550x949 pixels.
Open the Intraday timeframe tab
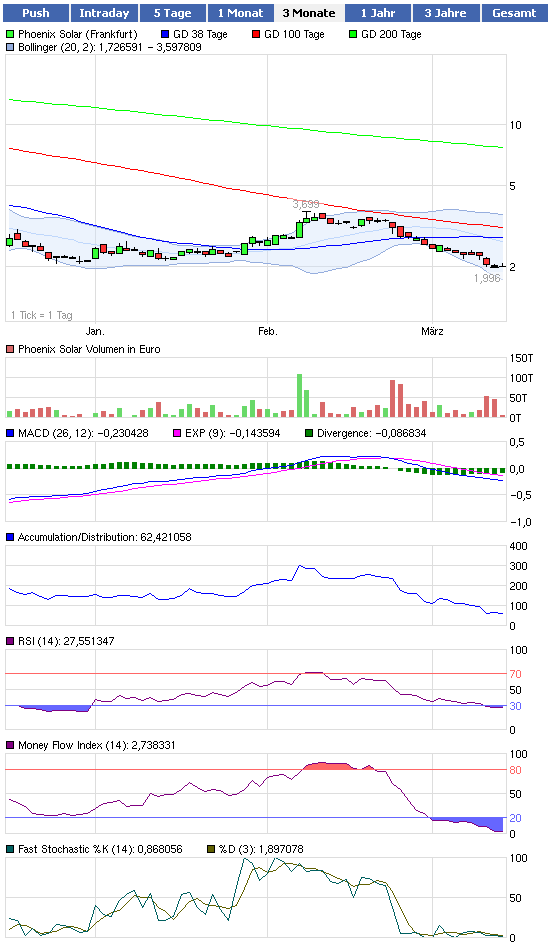[x=104, y=13]
